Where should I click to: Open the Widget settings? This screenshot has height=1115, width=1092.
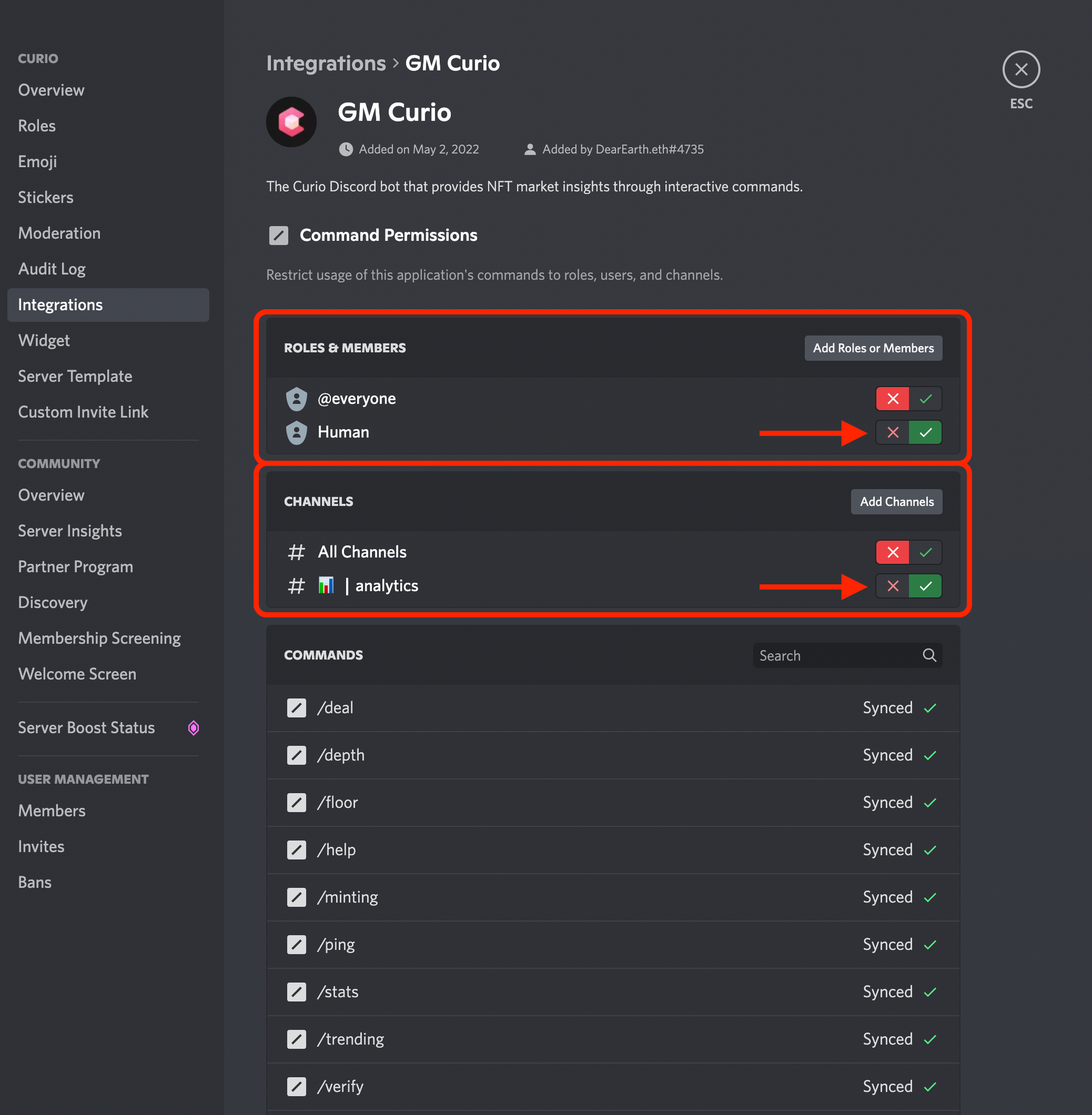tap(109, 340)
